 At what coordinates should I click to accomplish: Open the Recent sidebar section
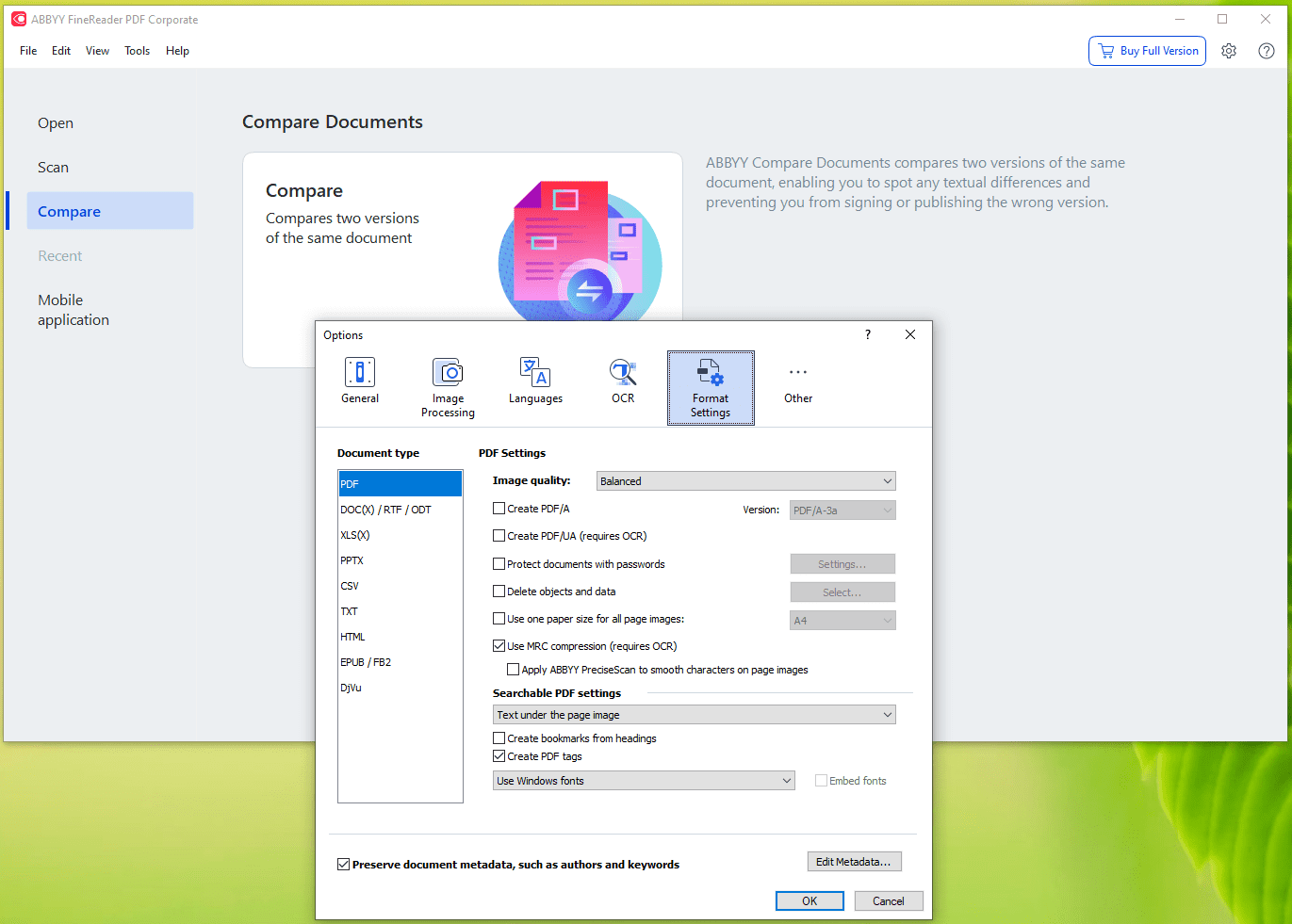[x=110, y=256]
